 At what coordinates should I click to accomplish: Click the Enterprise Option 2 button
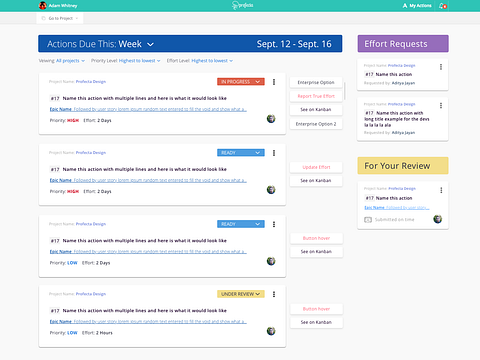click(x=316, y=124)
